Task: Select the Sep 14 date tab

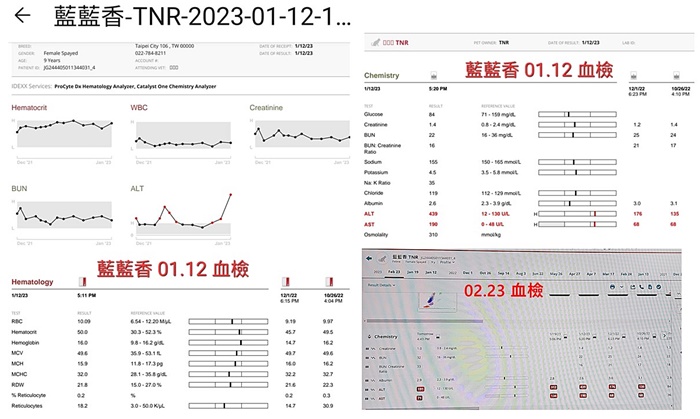Action: (504, 273)
